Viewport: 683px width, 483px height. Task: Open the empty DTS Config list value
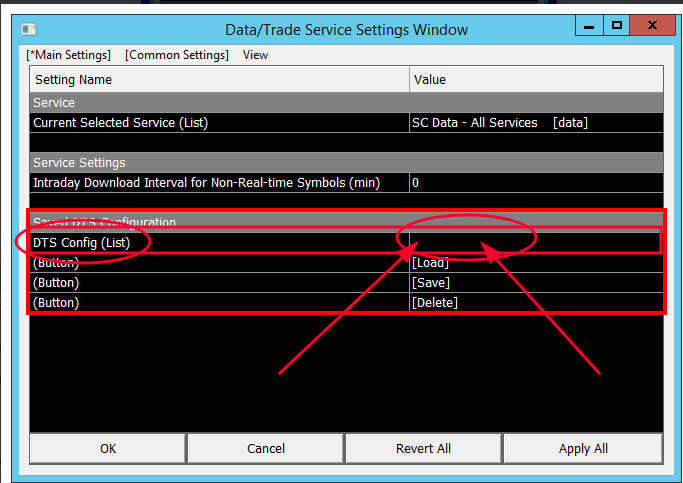point(536,243)
